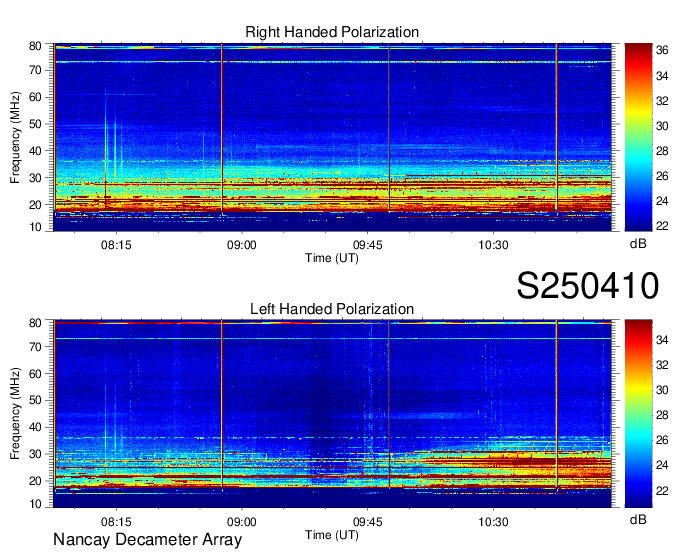The width and height of the screenshot is (680, 552).
Task: Click the 50 MHz tick of Right Handed plot
Action: [35, 124]
